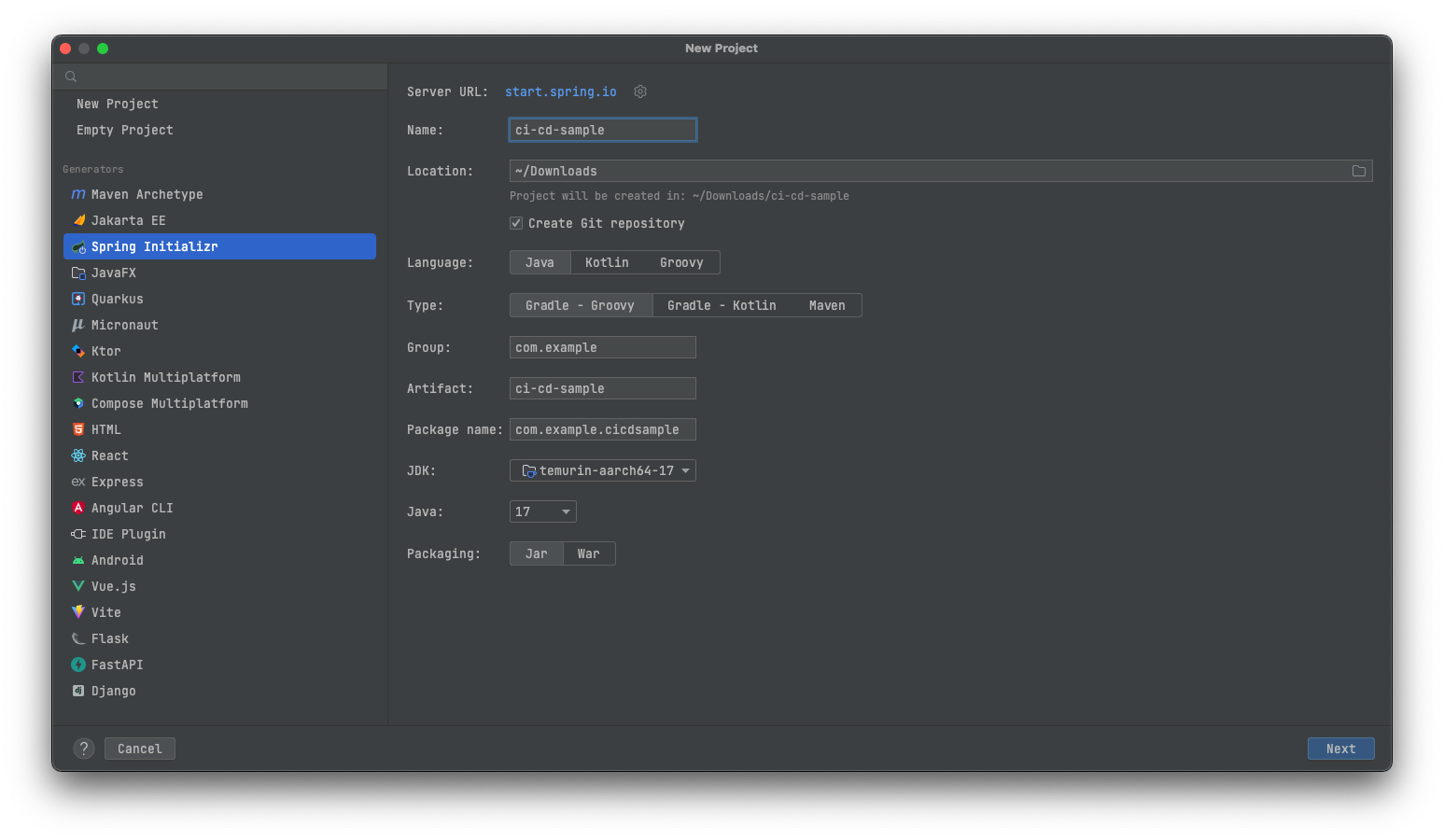Pick the Angular CLI icon

pos(78,508)
